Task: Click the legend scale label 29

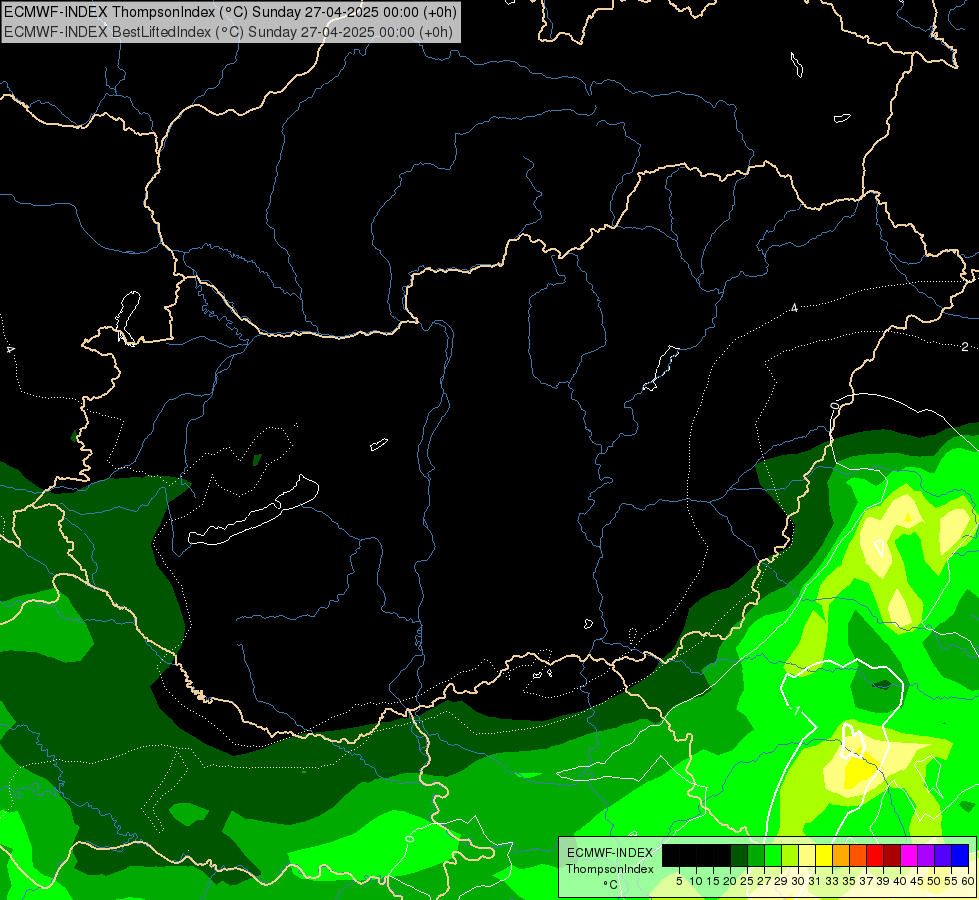Action: (x=781, y=881)
